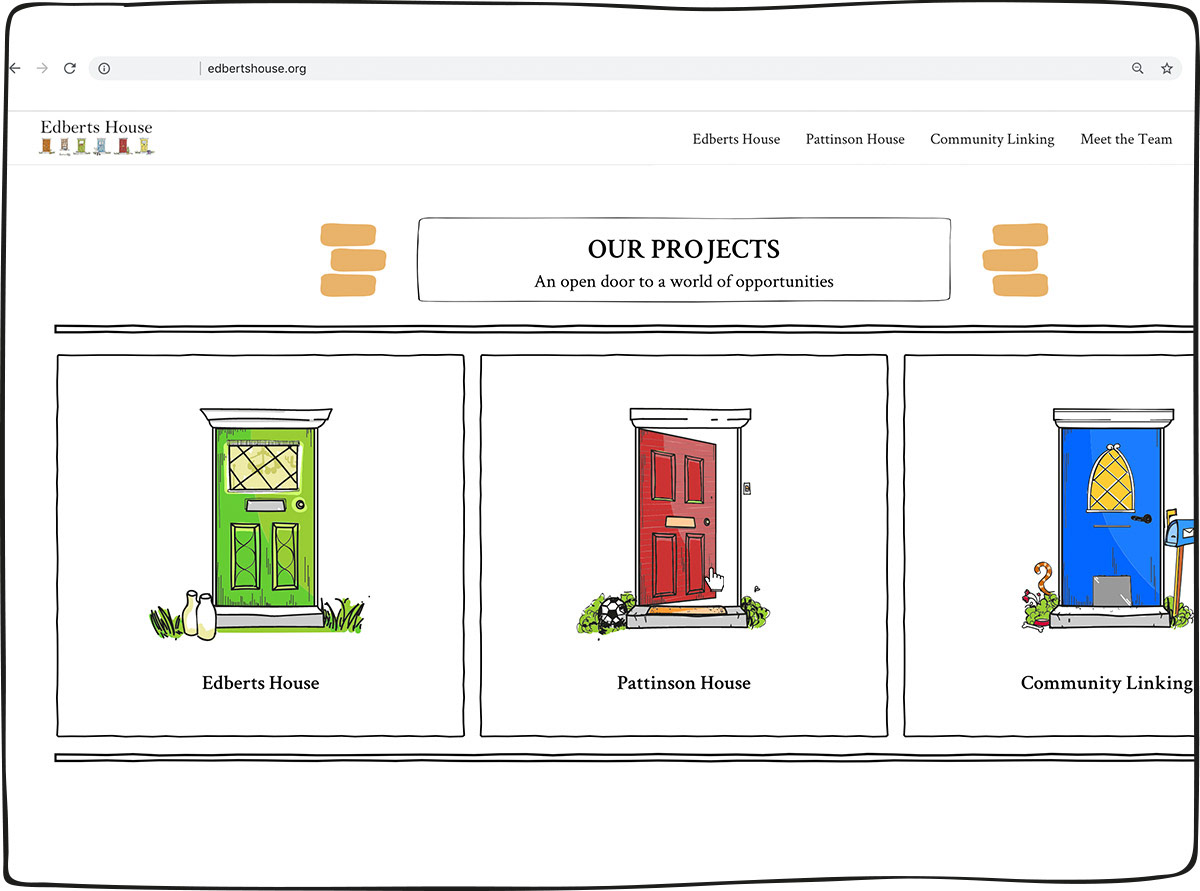Bookmark the page with the star icon
Viewport: 1200px width, 891px height.
tap(1166, 69)
